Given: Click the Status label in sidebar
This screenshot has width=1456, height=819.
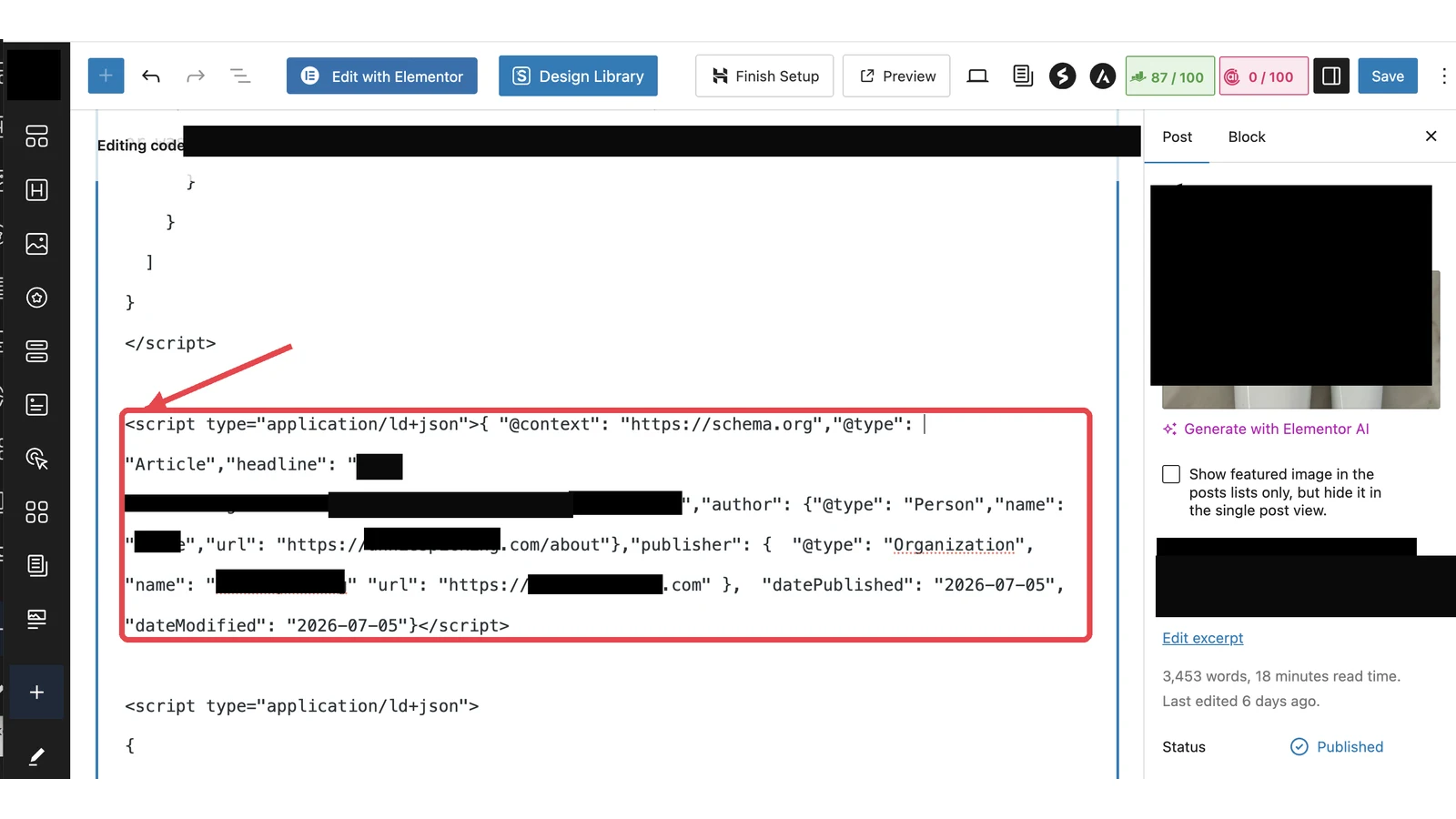Looking at the screenshot, I should click(x=1184, y=747).
